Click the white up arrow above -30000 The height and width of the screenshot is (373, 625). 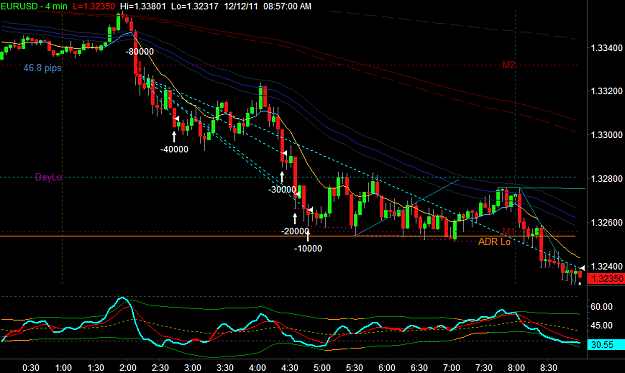pyautogui.click(x=282, y=177)
